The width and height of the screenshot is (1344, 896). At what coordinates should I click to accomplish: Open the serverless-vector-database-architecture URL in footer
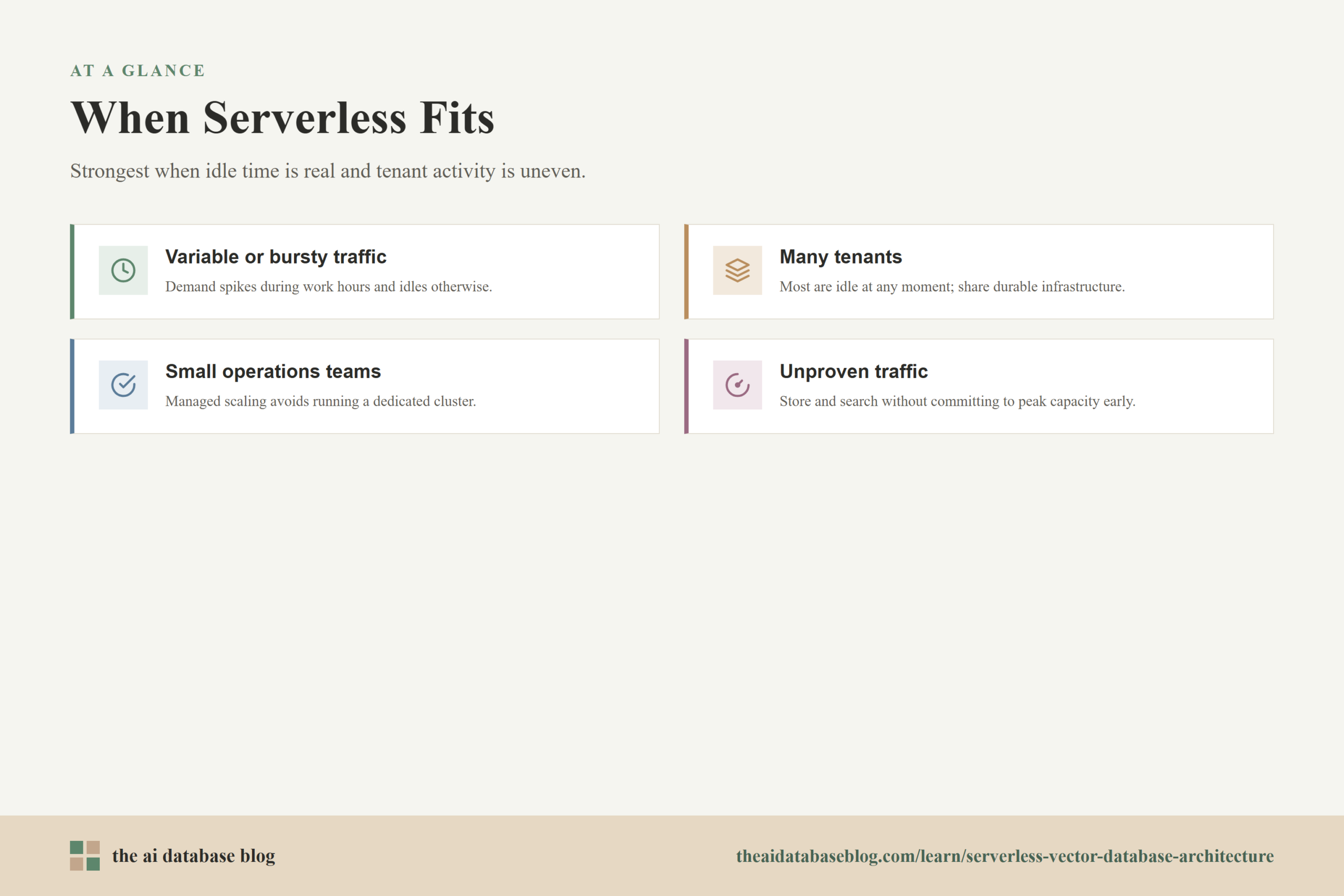pos(1004,856)
